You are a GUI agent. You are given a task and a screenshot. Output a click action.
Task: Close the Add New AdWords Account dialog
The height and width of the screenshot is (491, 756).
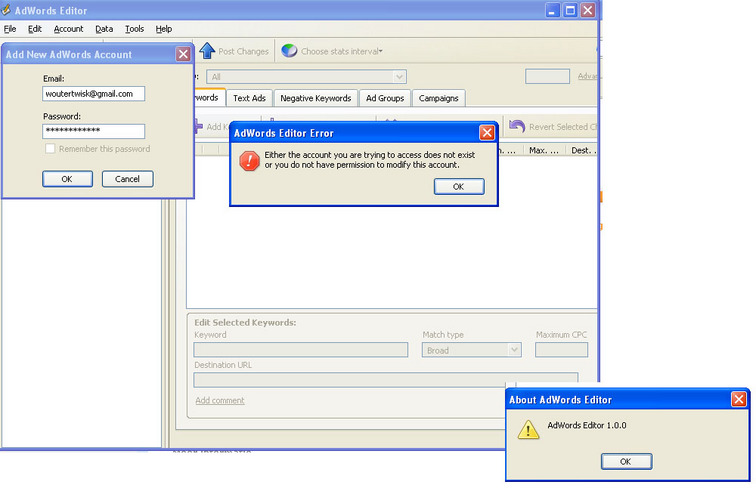point(183,54)
